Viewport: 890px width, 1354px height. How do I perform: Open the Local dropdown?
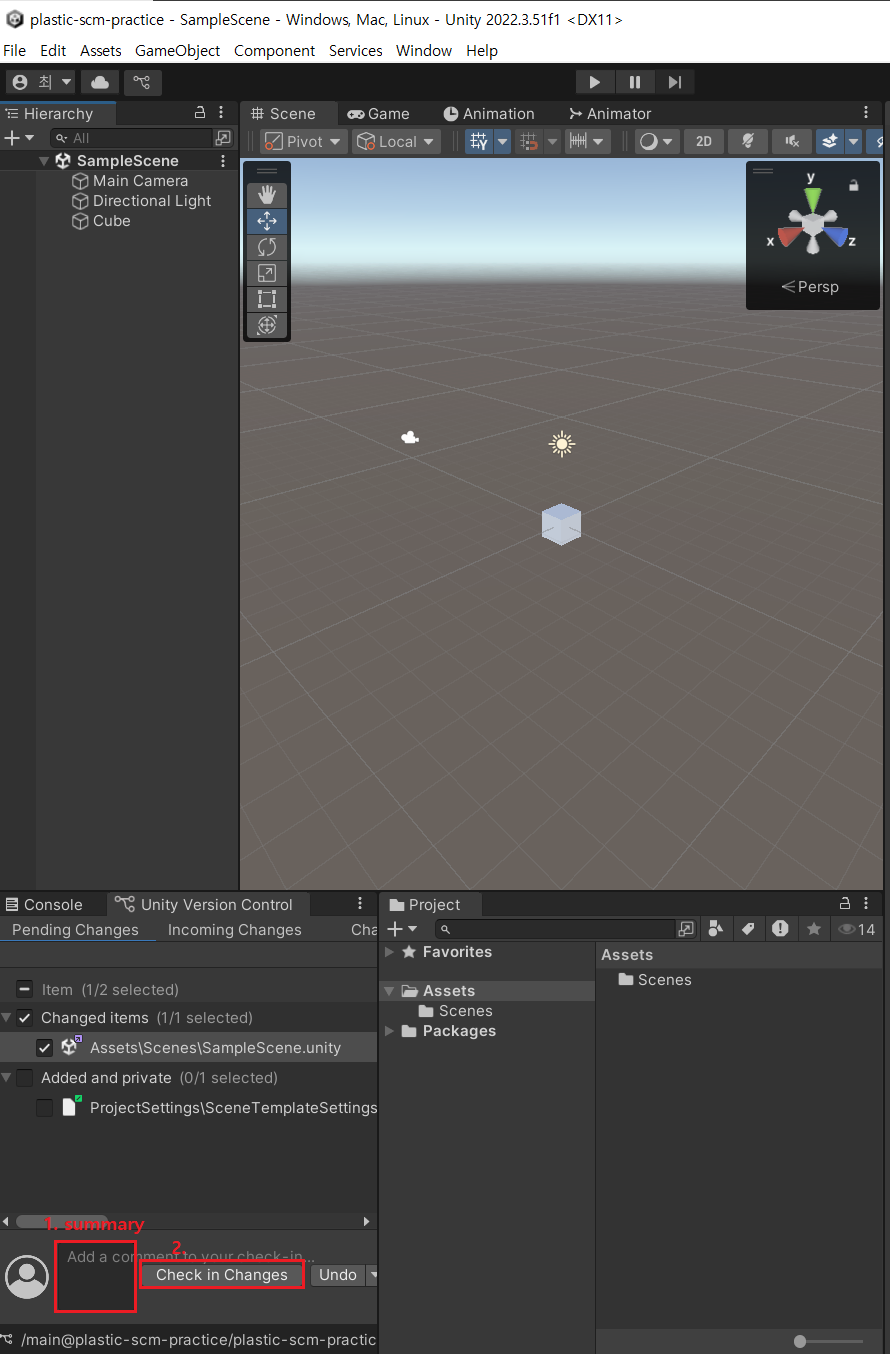point(397,141)
